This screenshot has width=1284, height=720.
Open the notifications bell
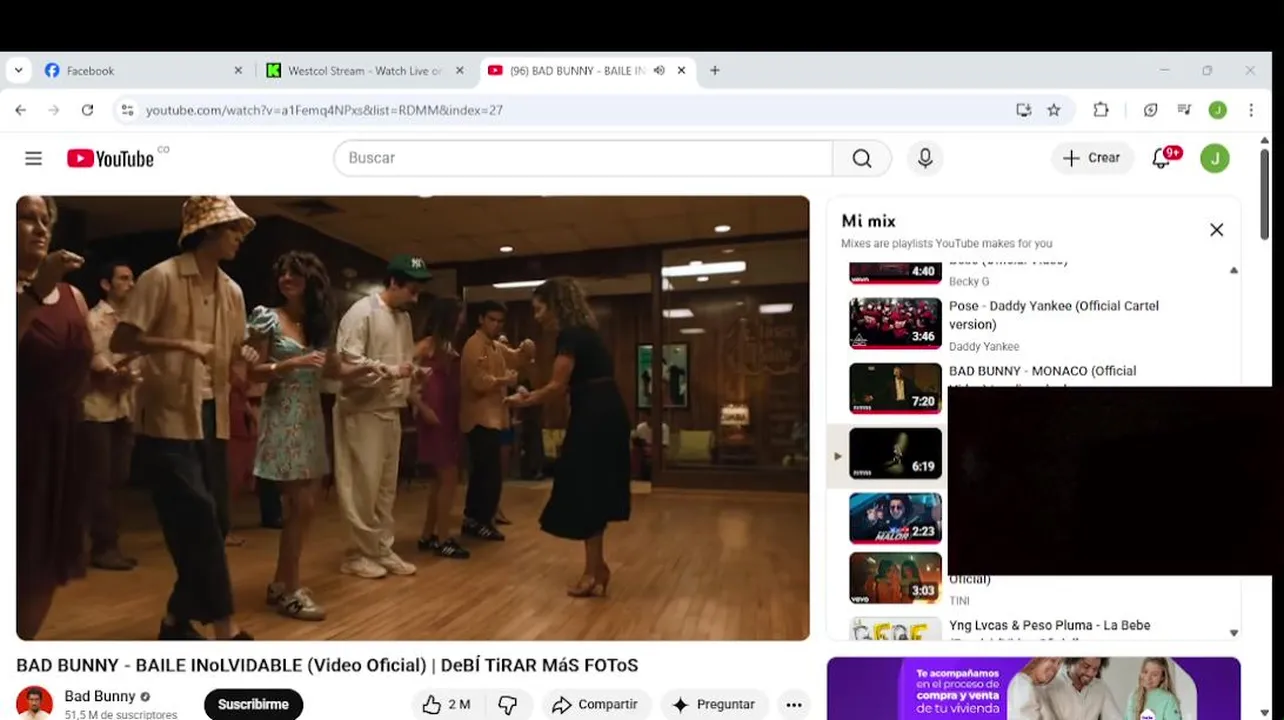pos(1163,158)
